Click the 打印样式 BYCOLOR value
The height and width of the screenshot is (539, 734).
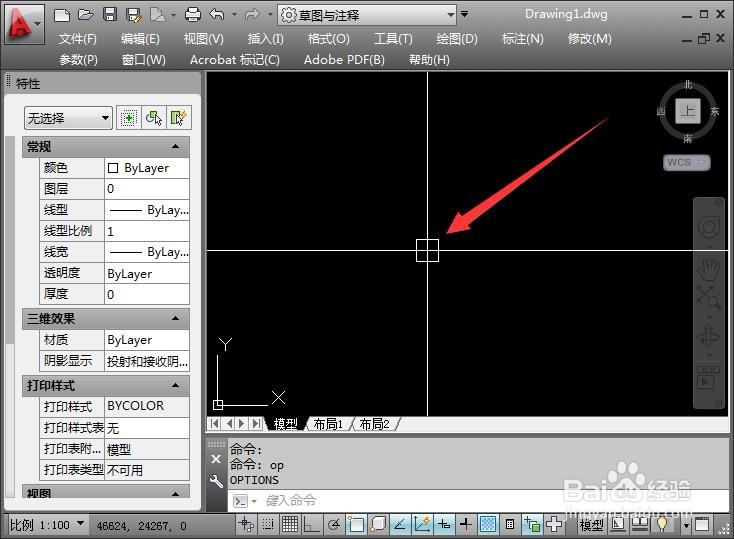click(x=147, y=406)
